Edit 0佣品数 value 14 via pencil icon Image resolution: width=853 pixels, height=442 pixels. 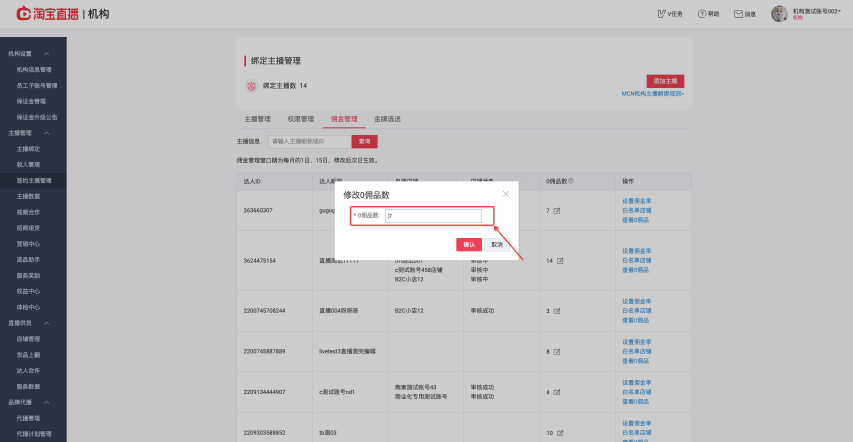(560, 261)
